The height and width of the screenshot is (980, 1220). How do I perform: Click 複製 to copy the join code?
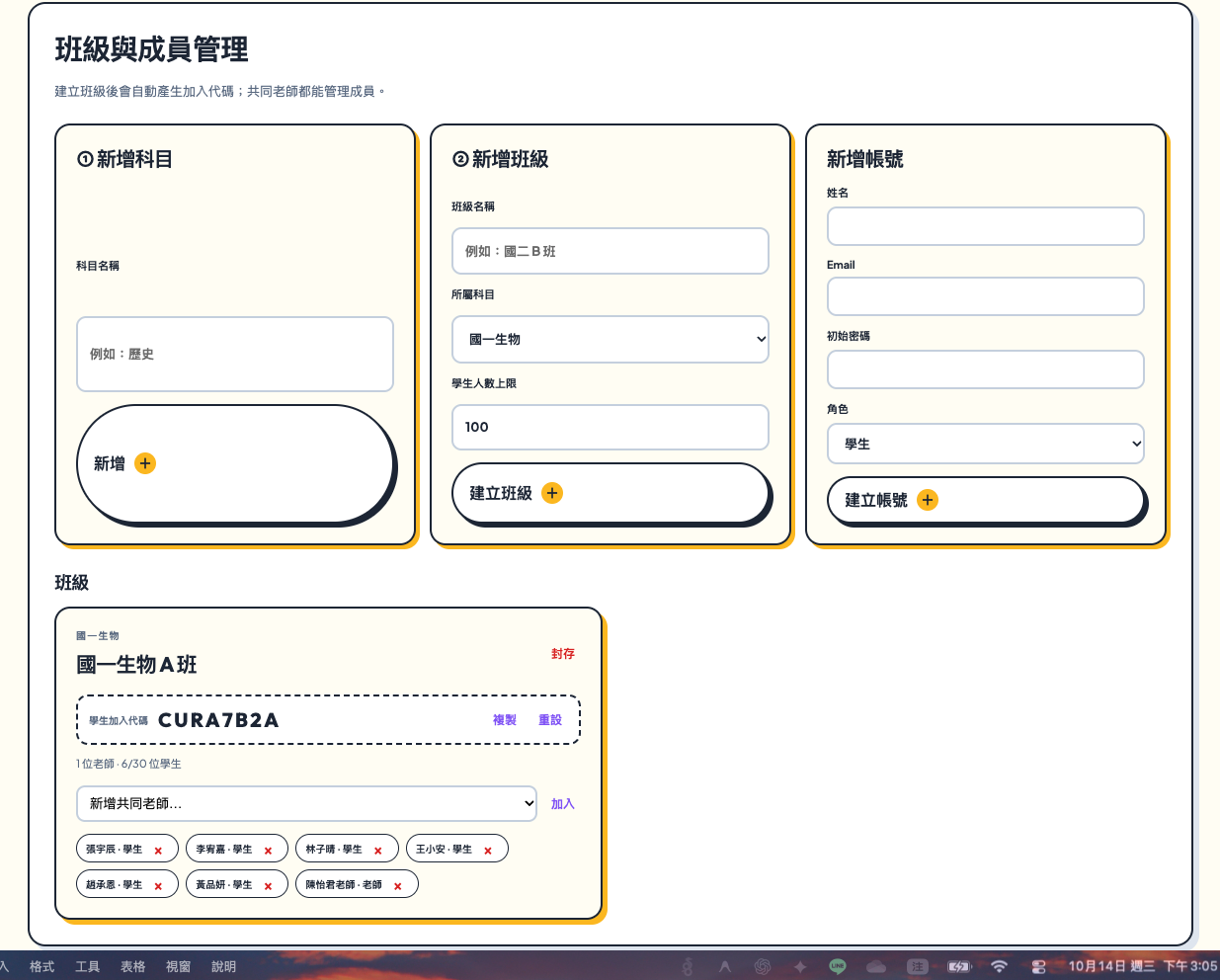[505, 720]
